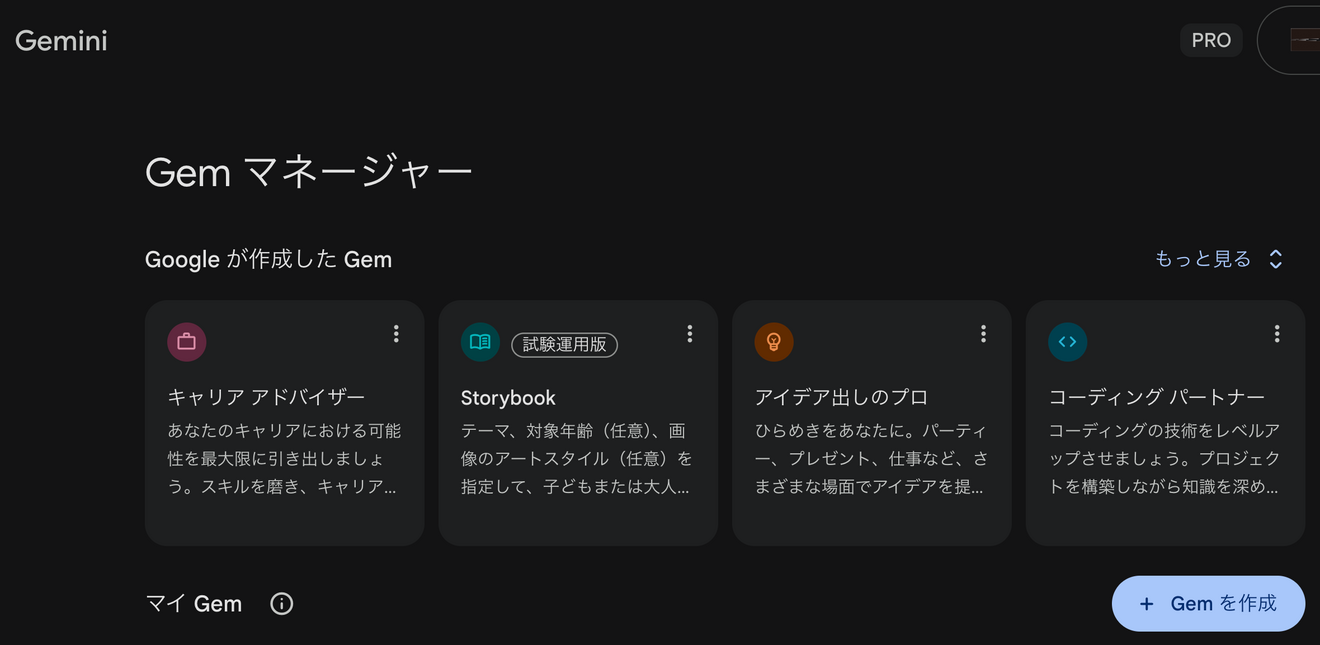This screenshot has height=645, width=1320.
Task: Click the code brackets icon on コーディング パートナー
Action: pyautogui.click(x=1067, y=342)
